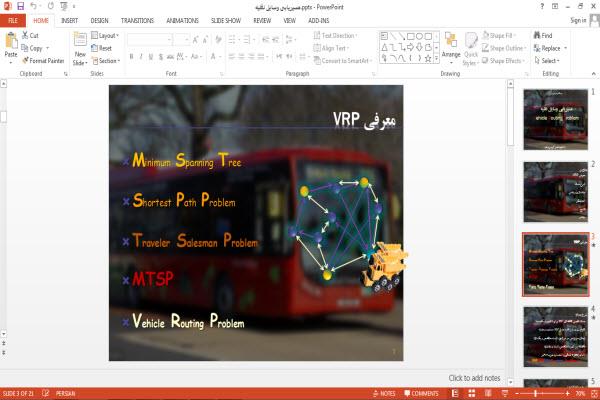
Task: Open the font size combo box
Action: point(181,39)
